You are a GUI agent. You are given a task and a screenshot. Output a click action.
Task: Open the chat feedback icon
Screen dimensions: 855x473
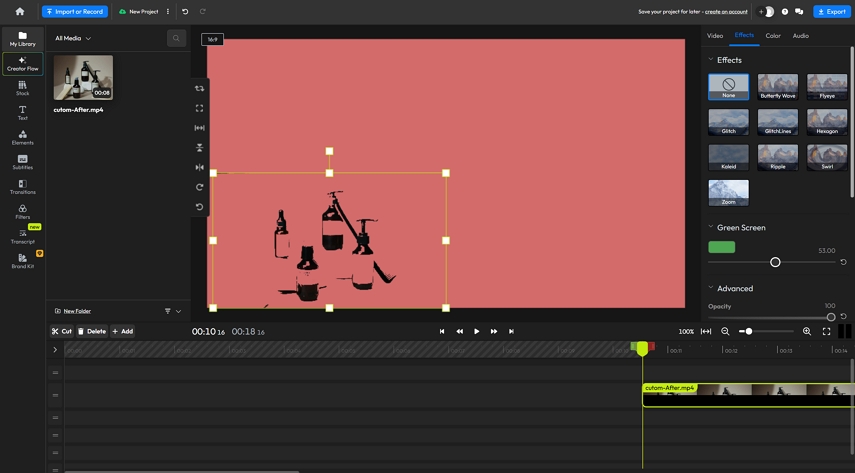click(799, 11)
